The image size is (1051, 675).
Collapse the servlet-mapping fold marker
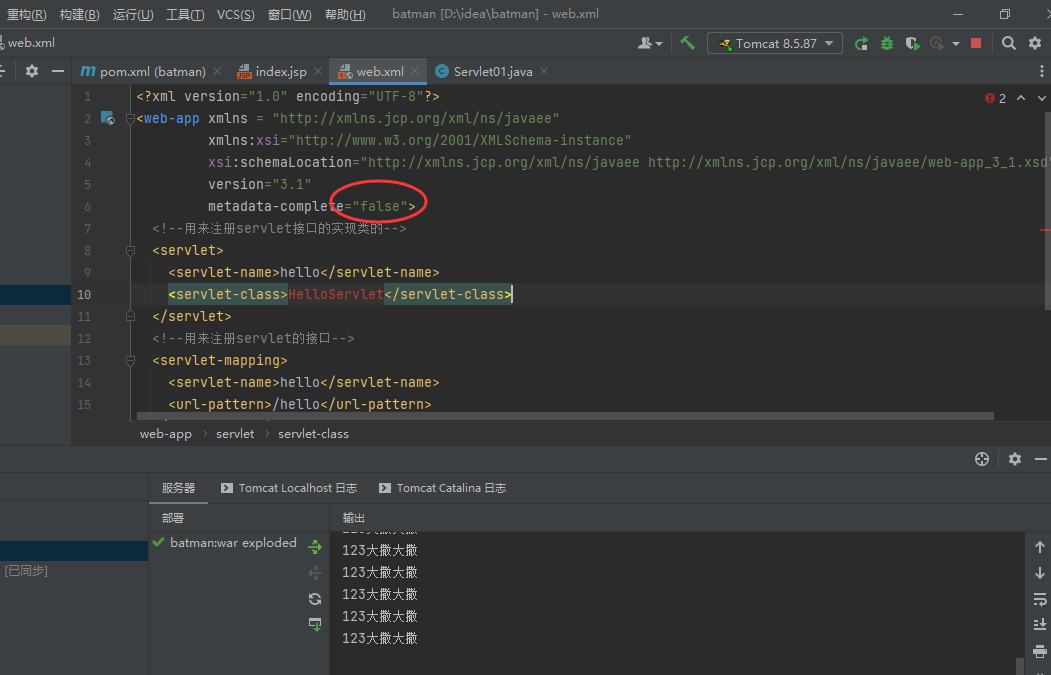pos(131,361)
